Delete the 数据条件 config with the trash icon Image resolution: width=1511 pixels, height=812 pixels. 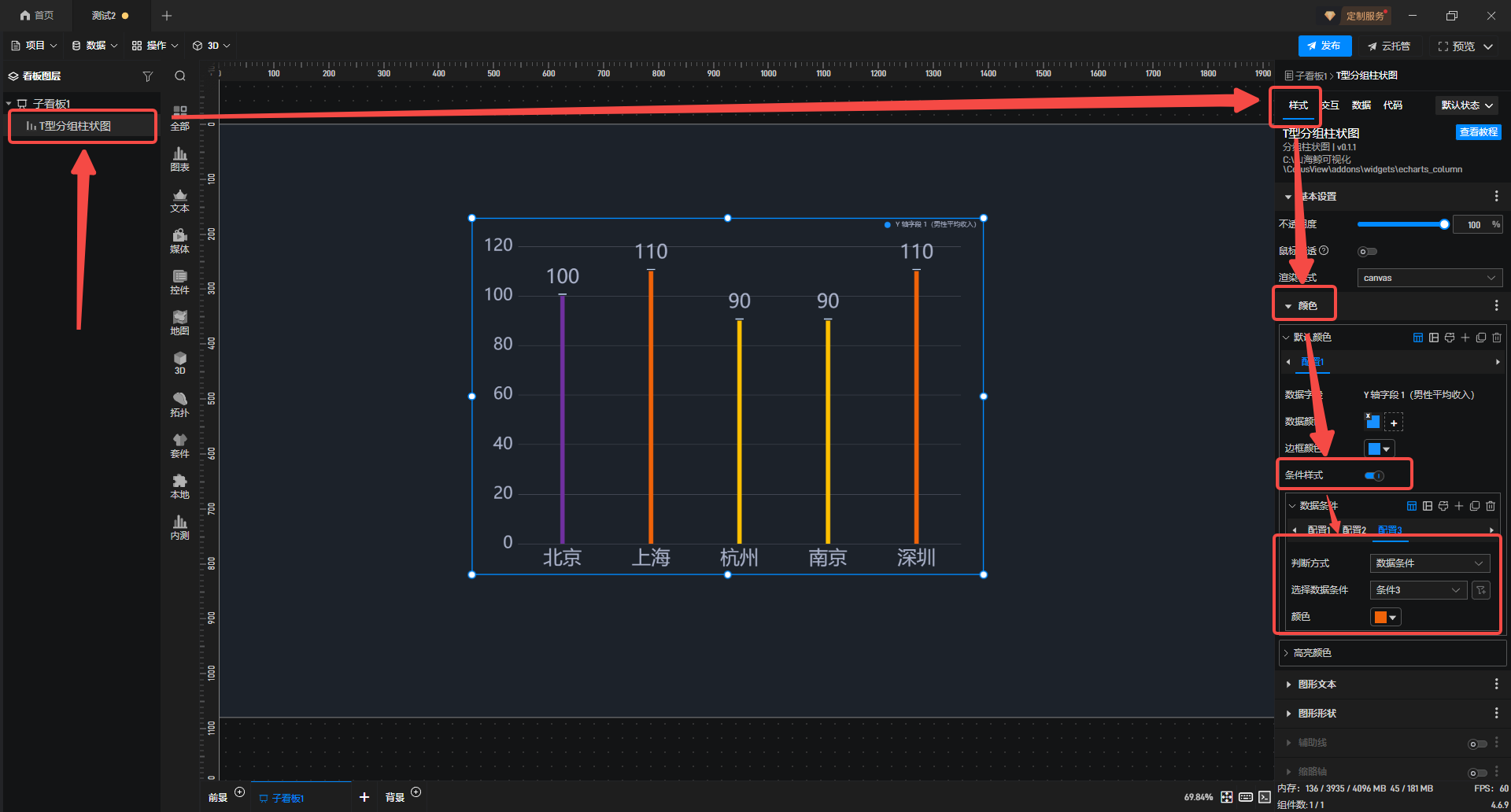click(x=1491, y=506)
